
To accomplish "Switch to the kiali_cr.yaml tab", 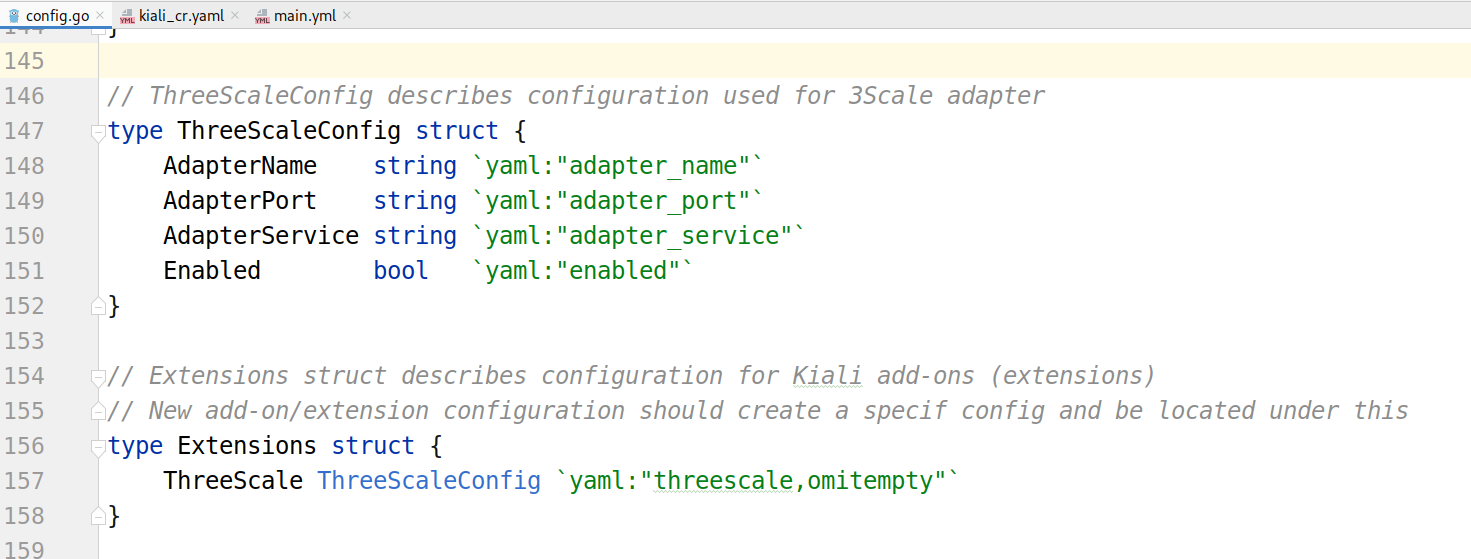I will (x=180, y=16).
